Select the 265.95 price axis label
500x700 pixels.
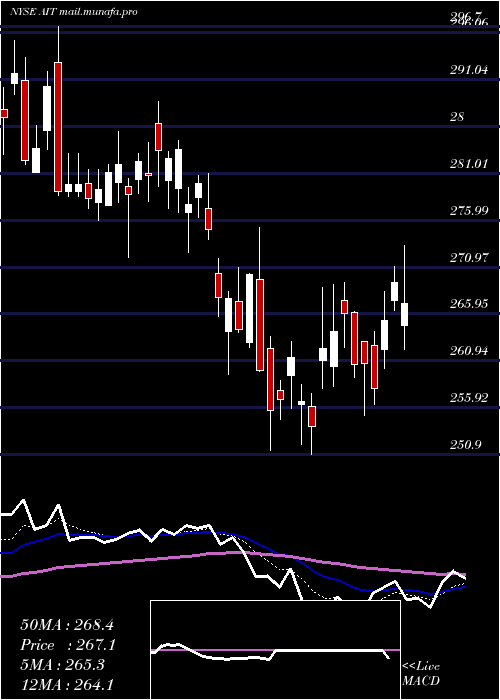coord(468,304)
